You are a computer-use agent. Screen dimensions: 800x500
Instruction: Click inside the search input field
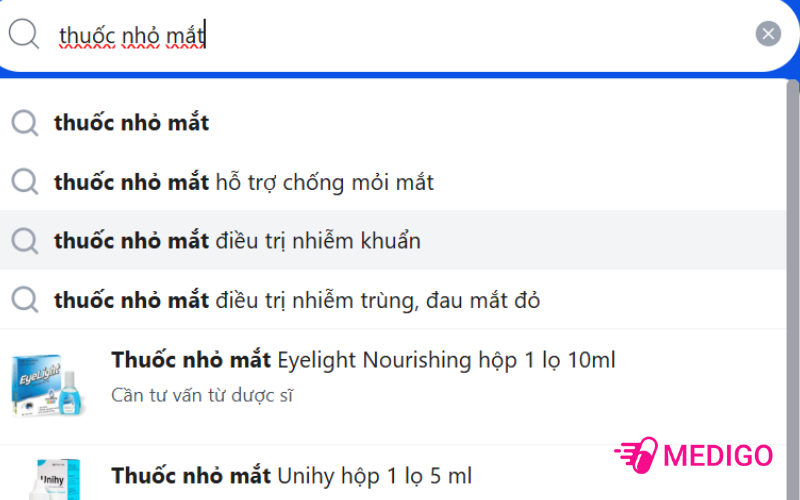click(450, 35)
